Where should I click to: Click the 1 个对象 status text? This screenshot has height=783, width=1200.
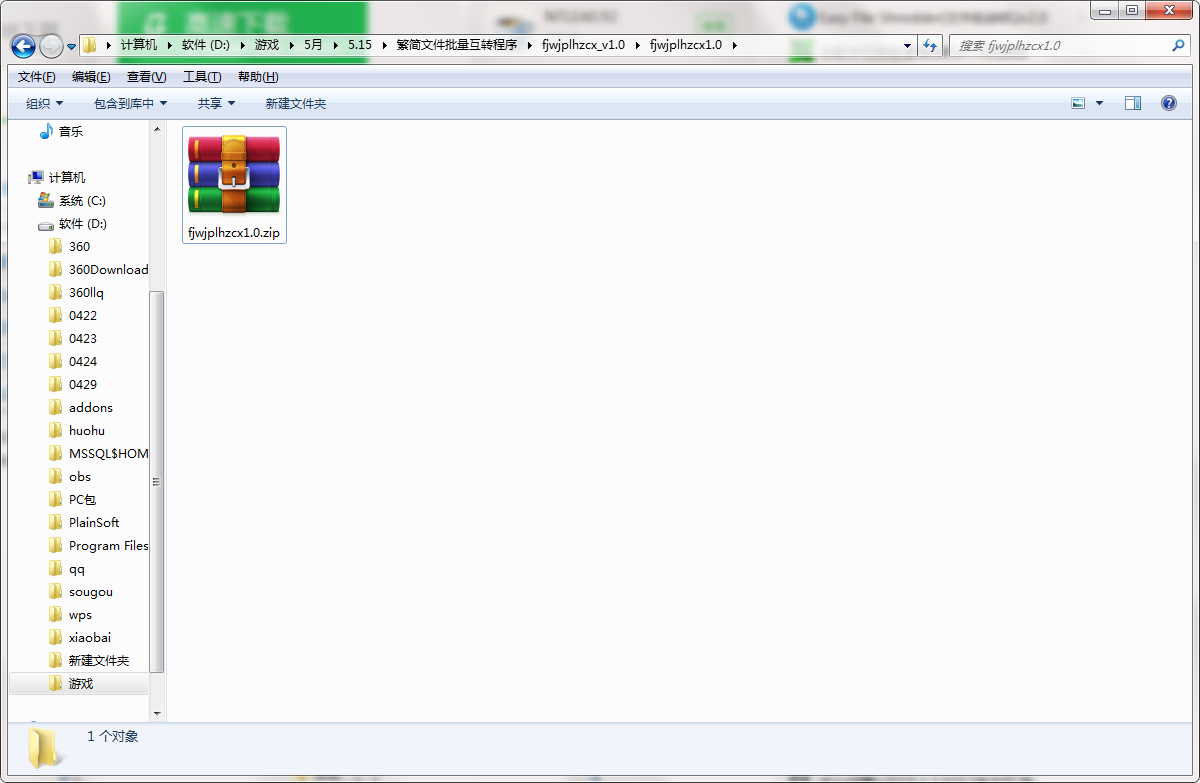113,736
